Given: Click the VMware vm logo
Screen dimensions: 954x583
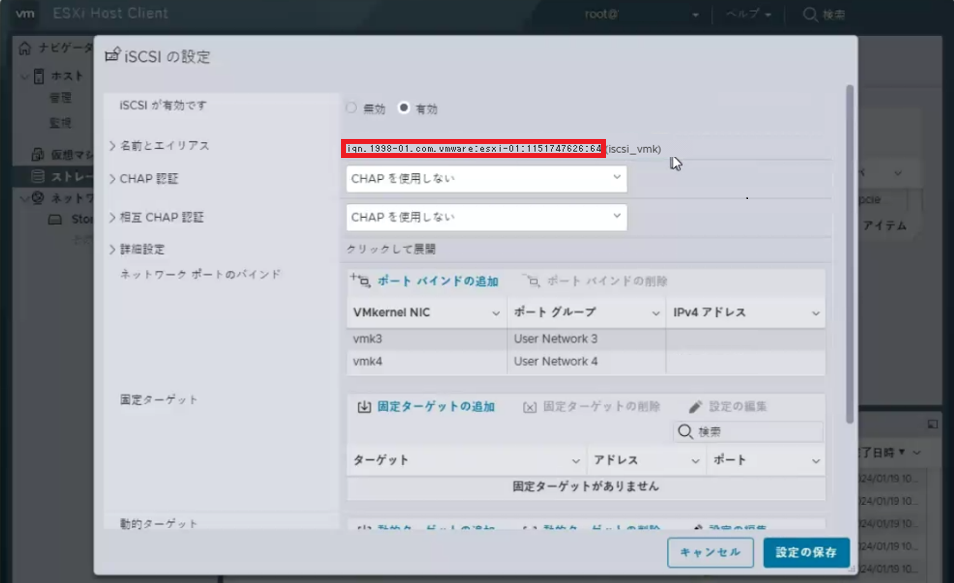Looking at the screenshot, I should [25, 14].
